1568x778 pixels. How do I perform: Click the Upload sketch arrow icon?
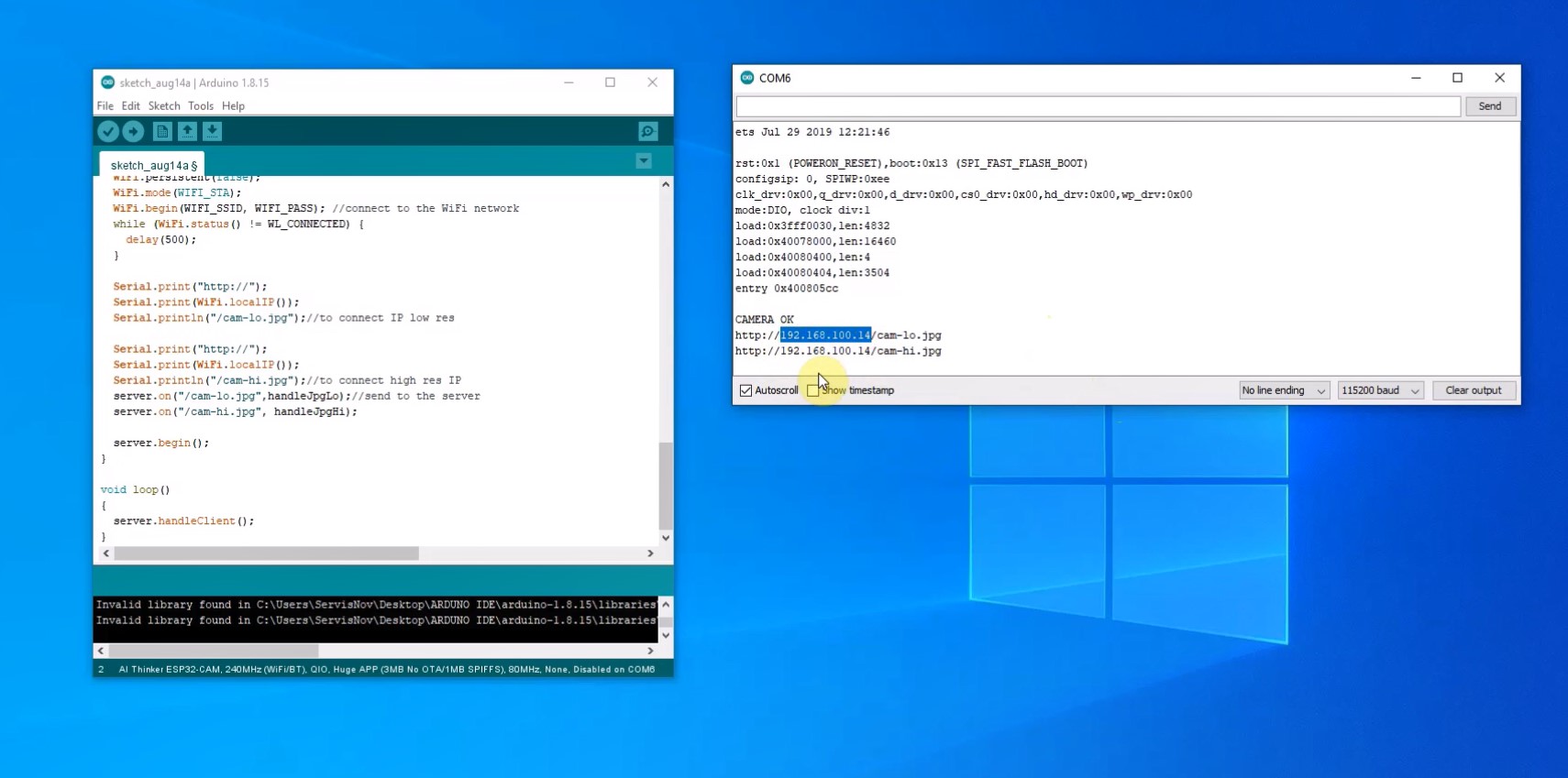[133, 132]
